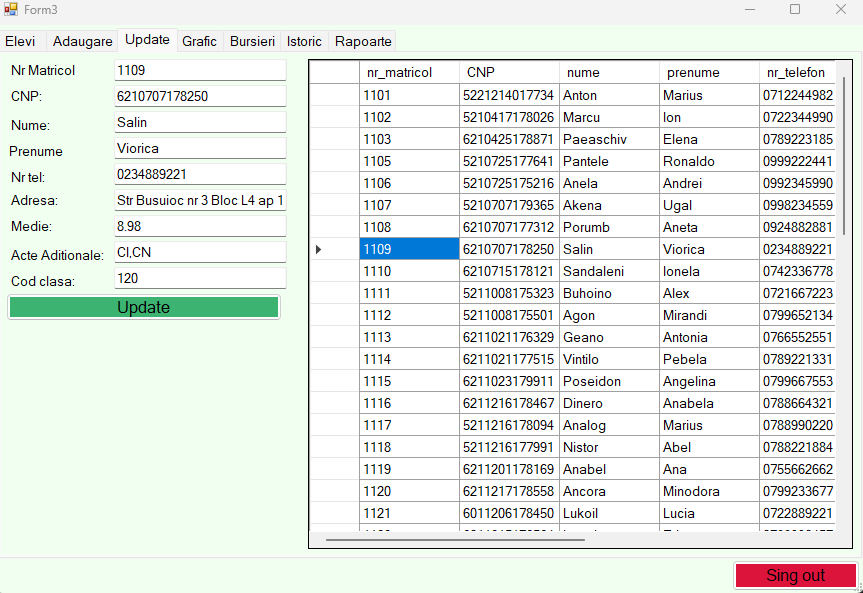
Task: Select the Grafic tab
Action: click(199, 41)
